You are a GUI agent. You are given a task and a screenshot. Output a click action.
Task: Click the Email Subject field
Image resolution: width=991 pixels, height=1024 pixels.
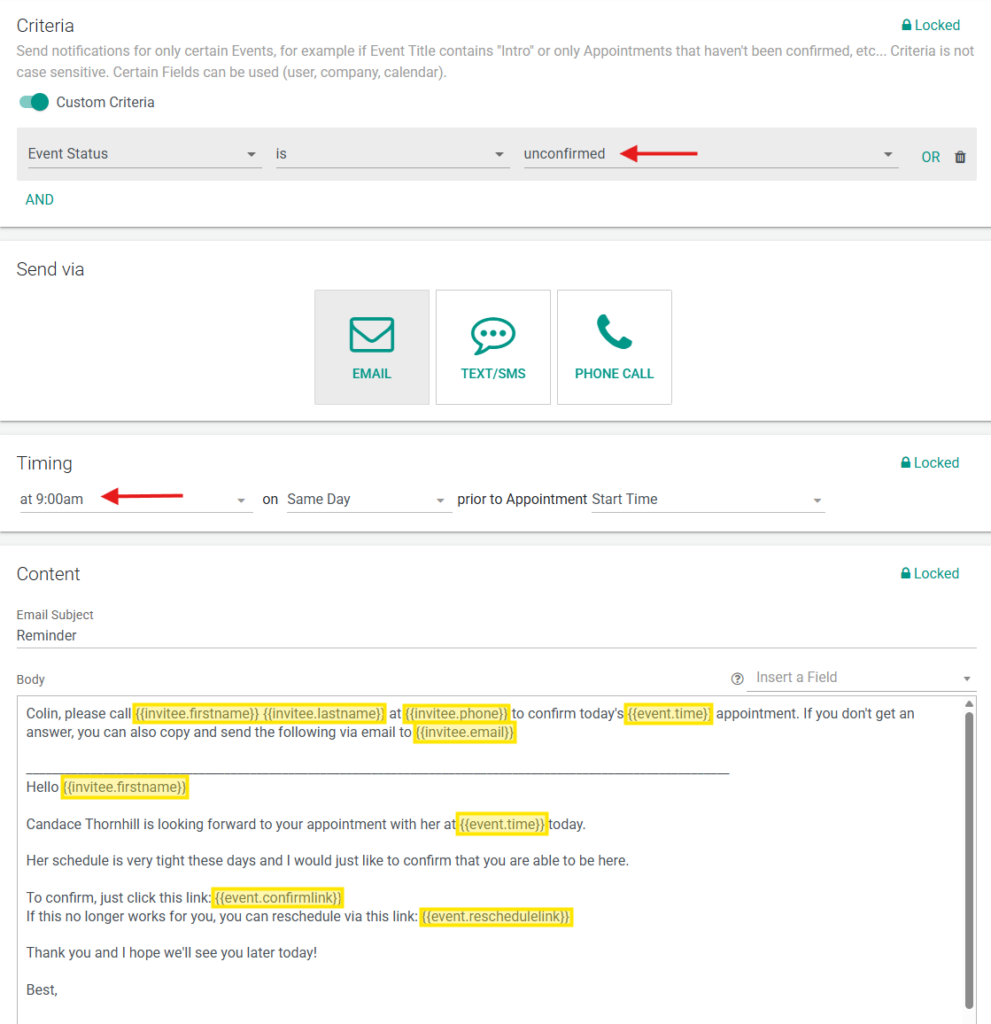[x=495, y=635]
